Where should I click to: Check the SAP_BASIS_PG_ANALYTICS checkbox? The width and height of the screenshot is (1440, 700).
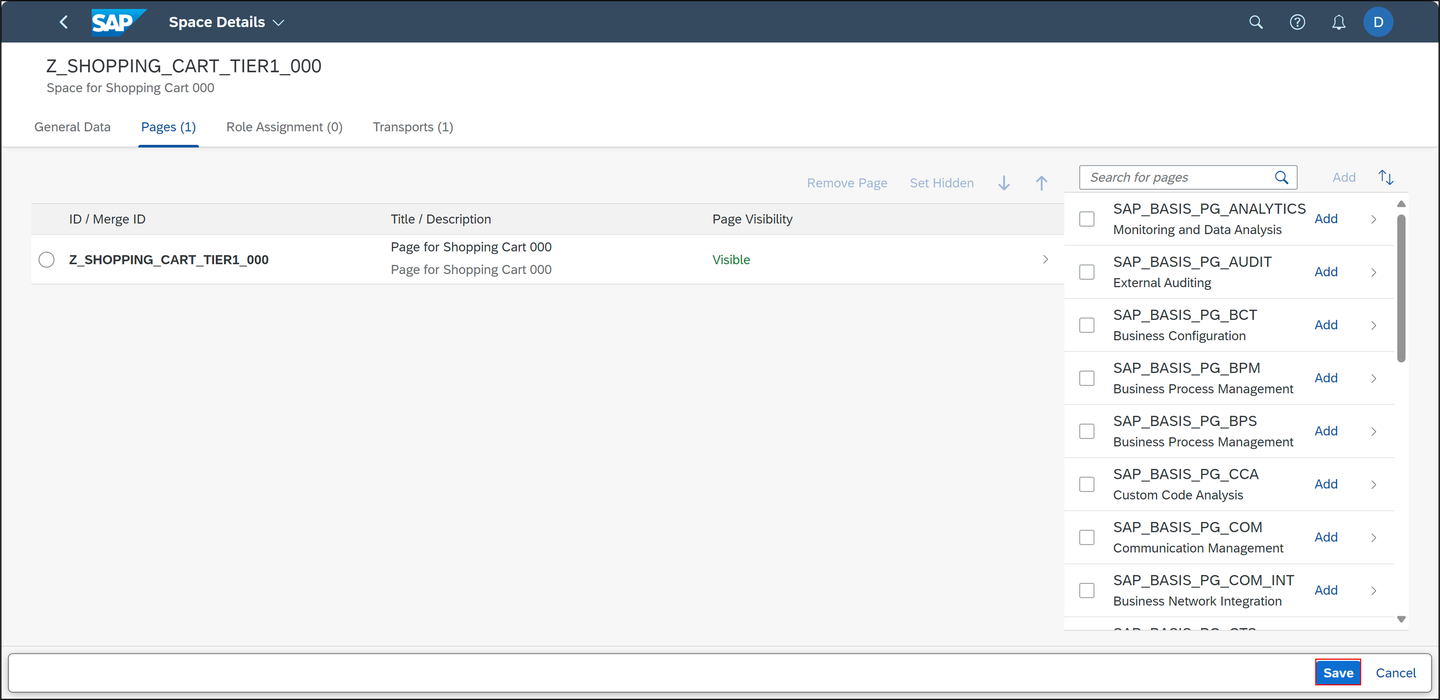(x=1087, y=219)
